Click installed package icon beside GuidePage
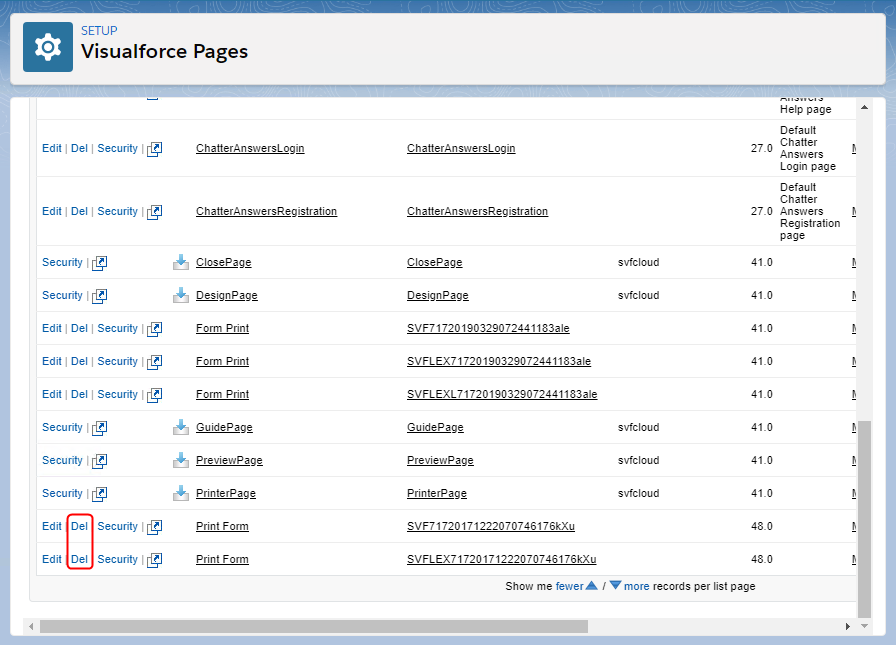This screenshot has height=645, width=896. (x=181, y=427)
